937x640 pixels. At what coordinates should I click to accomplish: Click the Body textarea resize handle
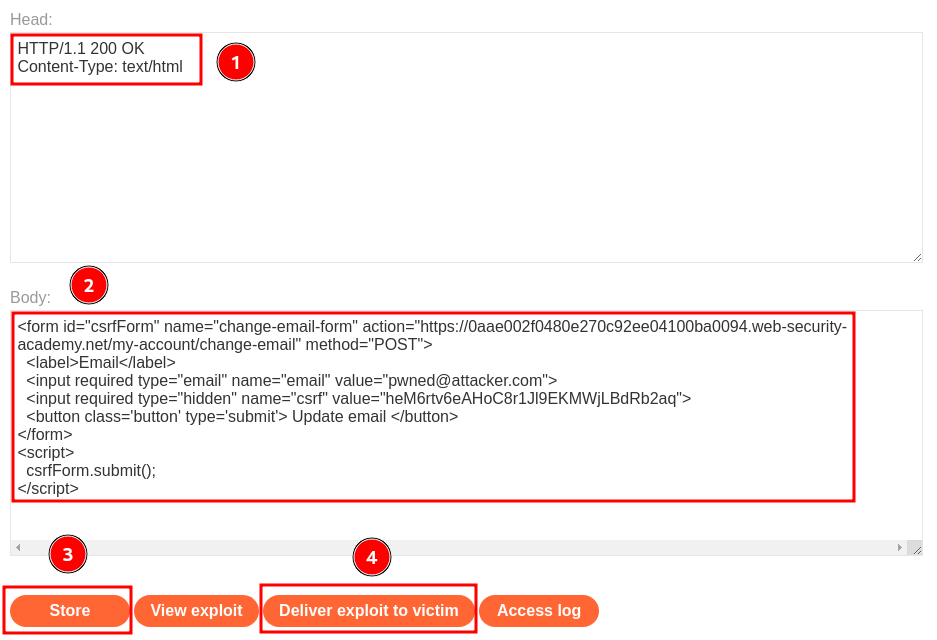[915, 548]
